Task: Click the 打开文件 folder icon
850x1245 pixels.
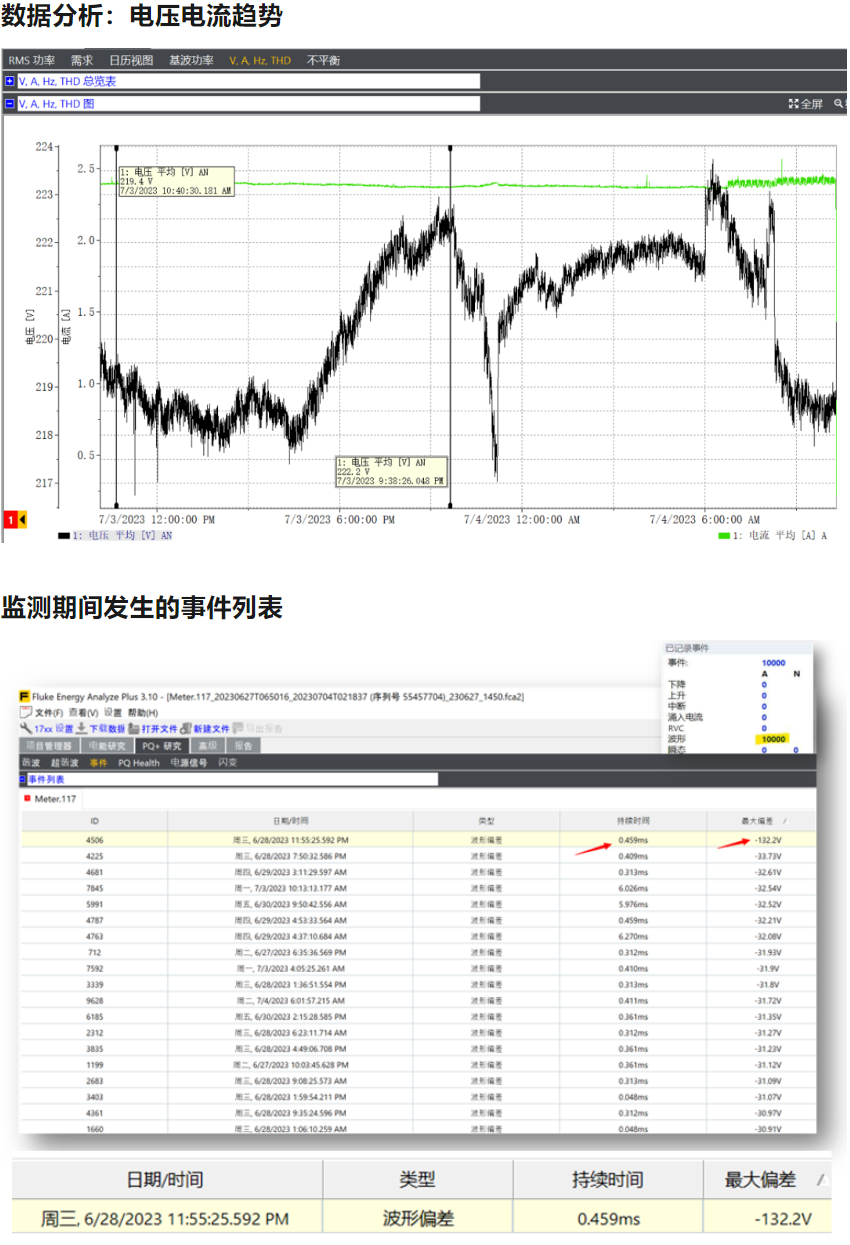Action: [134, 729]
